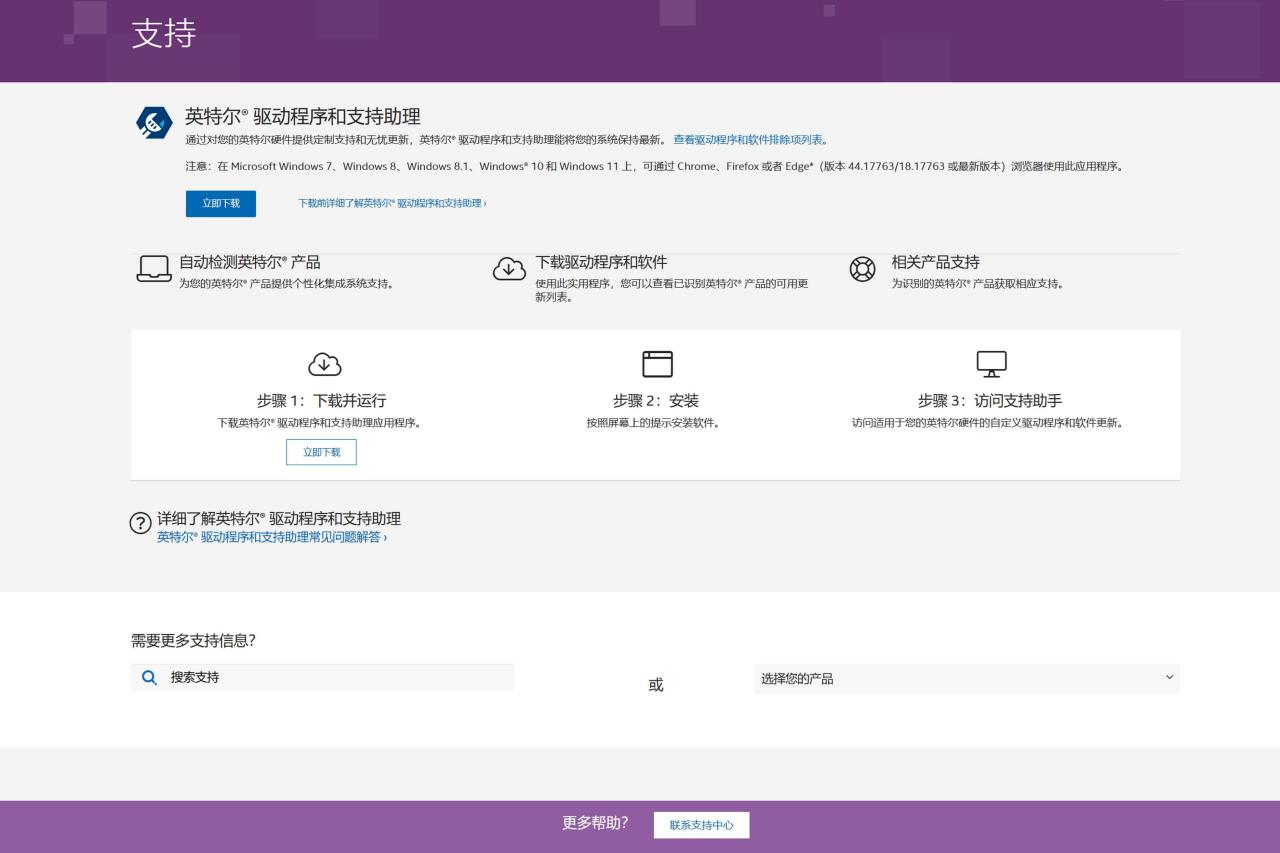Image resolution: width=1280 pixels, height=853 pixels.
Task: Click the 按照屏幕上的提示安装软件 text
Action: click(653, 423)
